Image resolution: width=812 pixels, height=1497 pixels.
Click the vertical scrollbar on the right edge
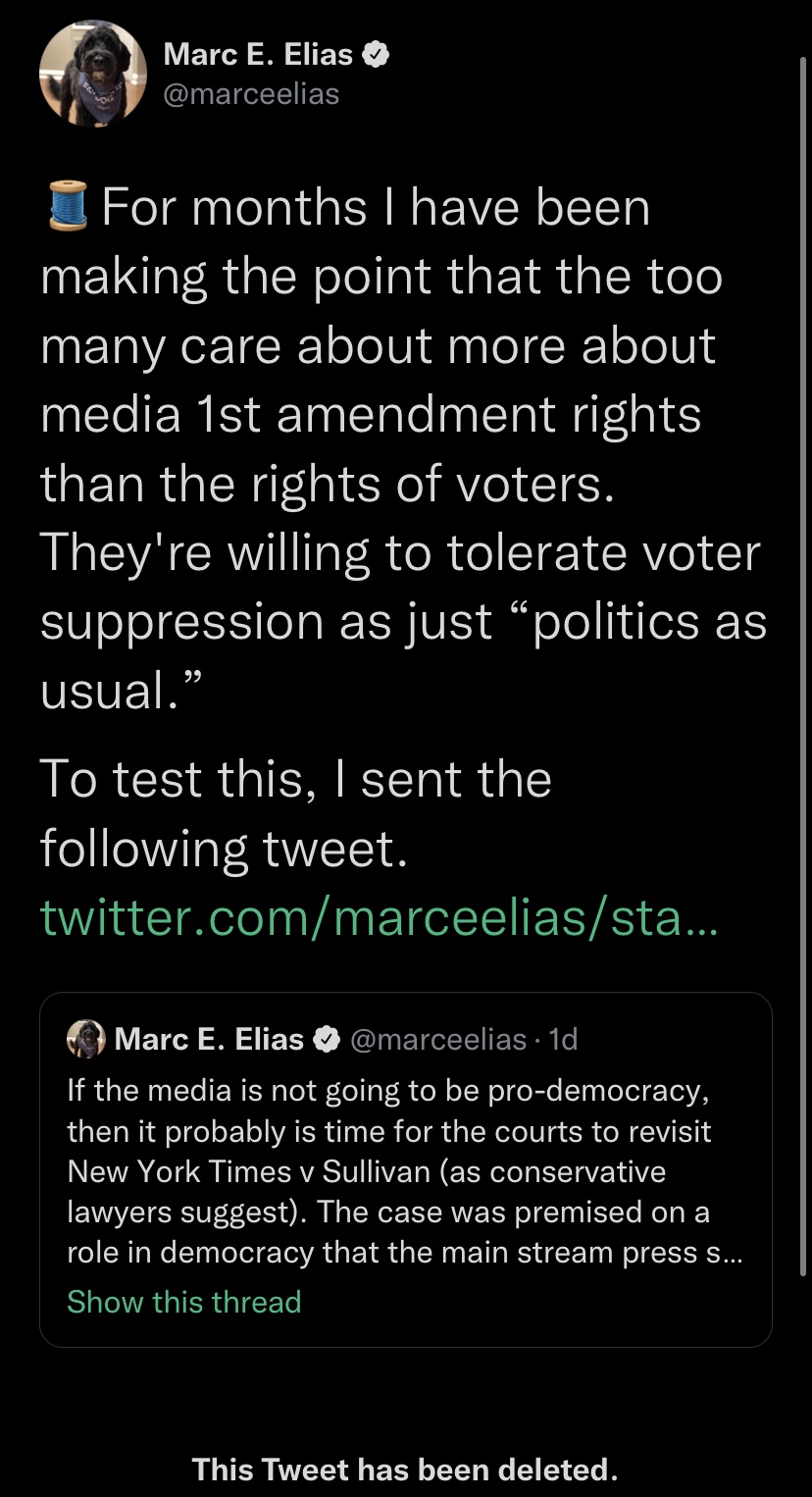(801, 392)
